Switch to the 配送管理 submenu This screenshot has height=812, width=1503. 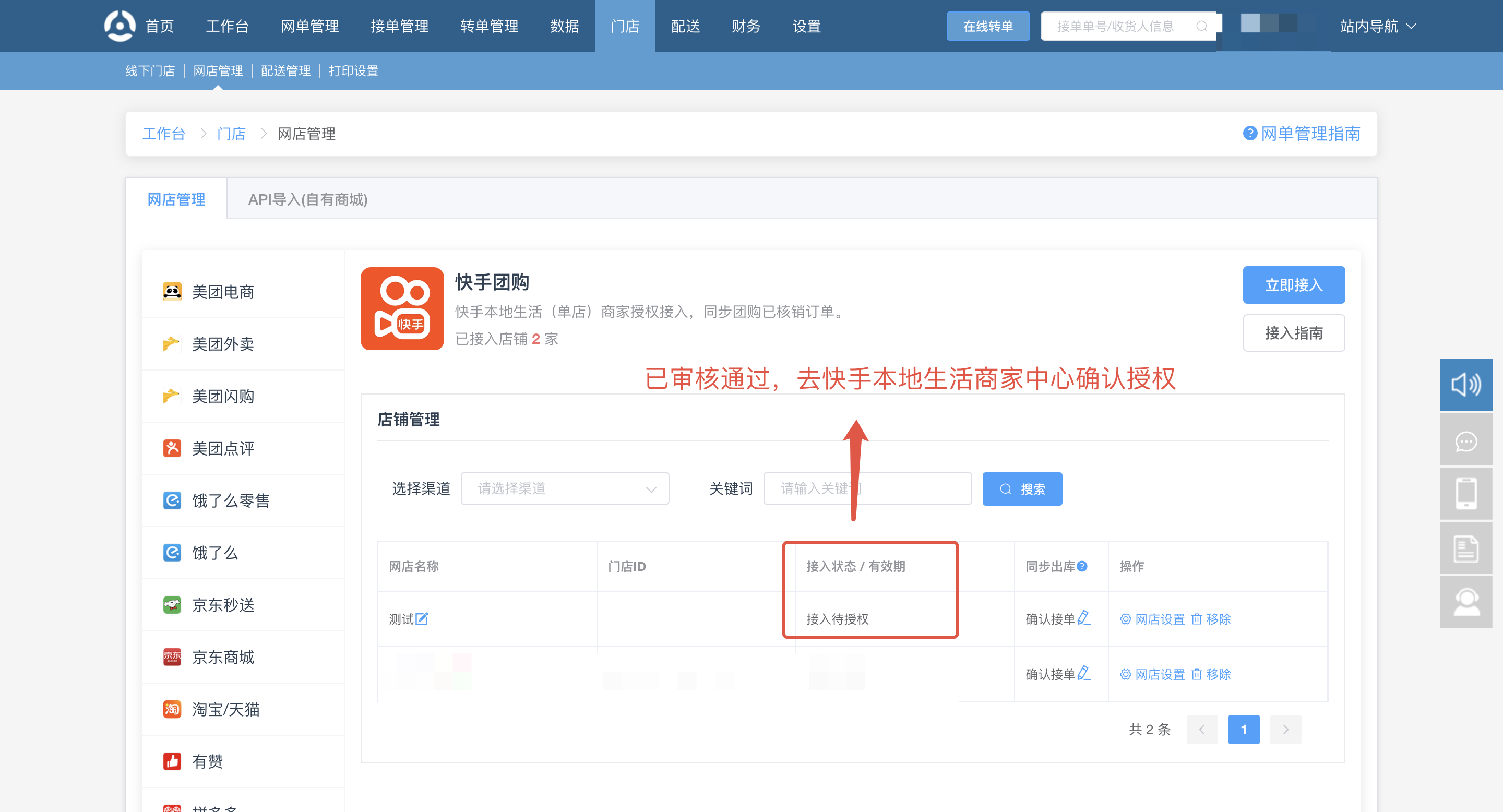point(285,70)
